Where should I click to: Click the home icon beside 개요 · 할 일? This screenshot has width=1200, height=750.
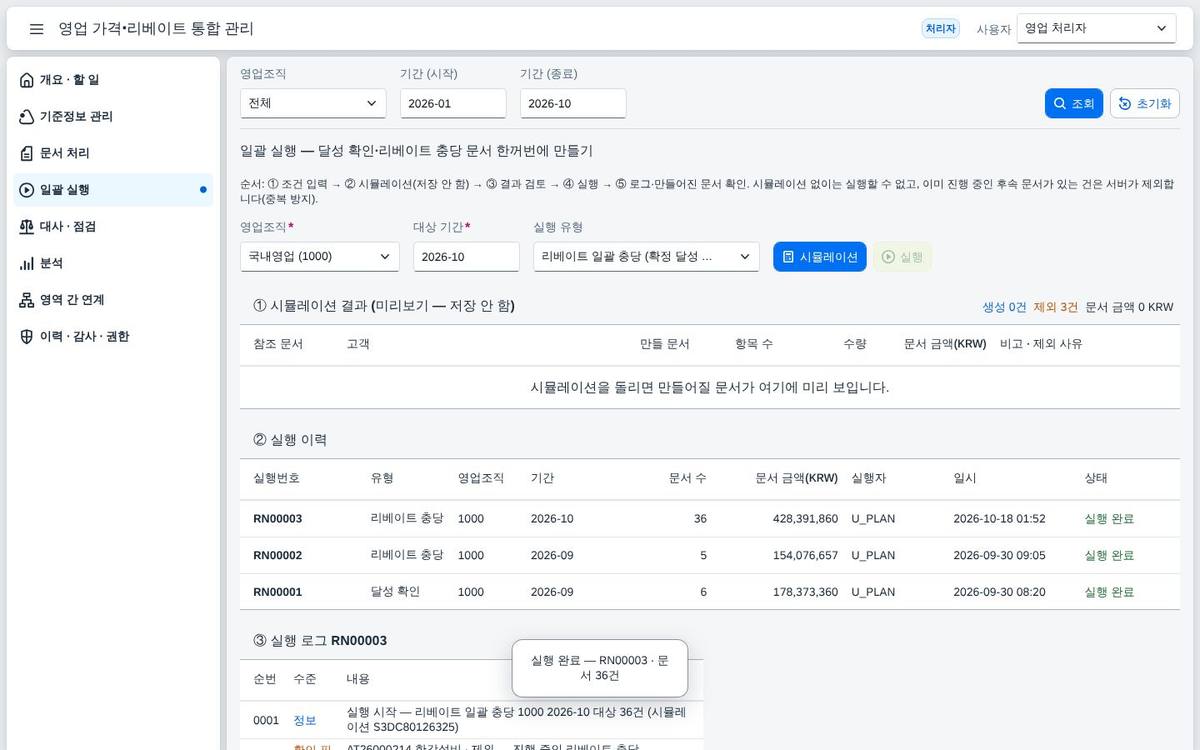[x=27, y=80]
